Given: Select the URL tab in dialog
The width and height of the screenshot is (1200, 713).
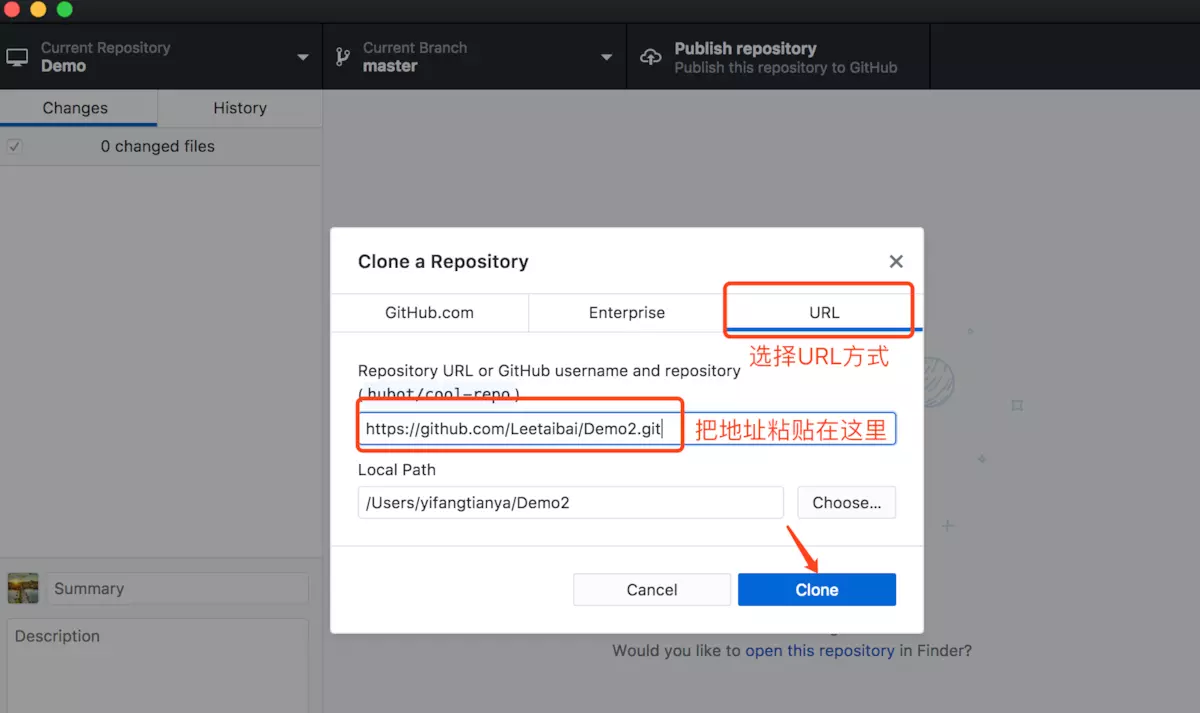Looking at the screenshot, I should [x=824, y=312].
